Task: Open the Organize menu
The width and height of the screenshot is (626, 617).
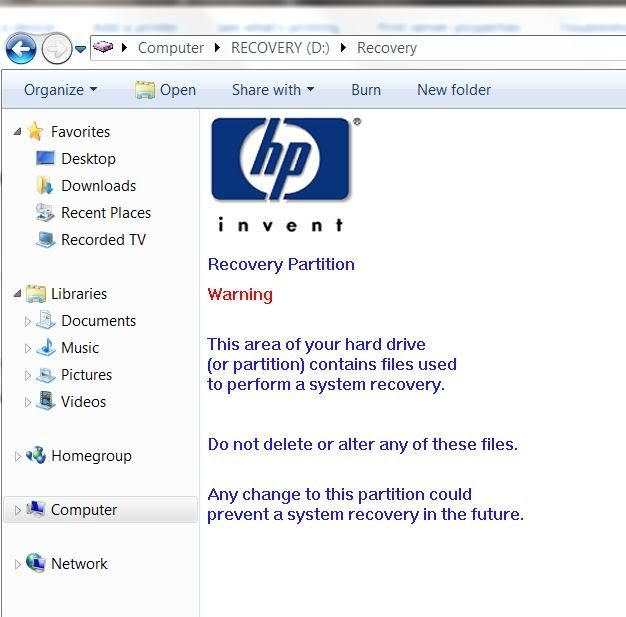Action: [60, 90]
